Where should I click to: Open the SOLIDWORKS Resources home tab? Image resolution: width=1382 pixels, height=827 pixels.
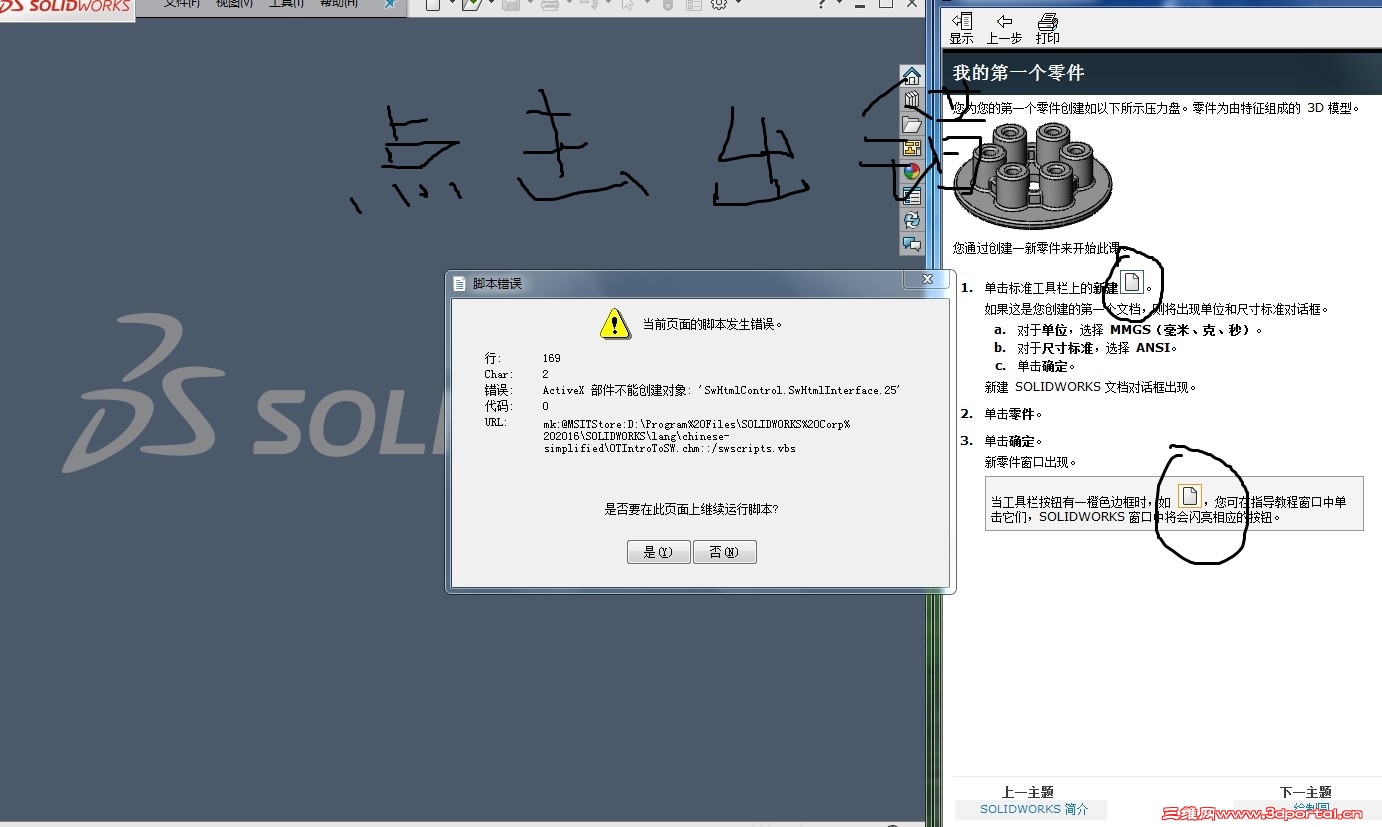point(911,77)
